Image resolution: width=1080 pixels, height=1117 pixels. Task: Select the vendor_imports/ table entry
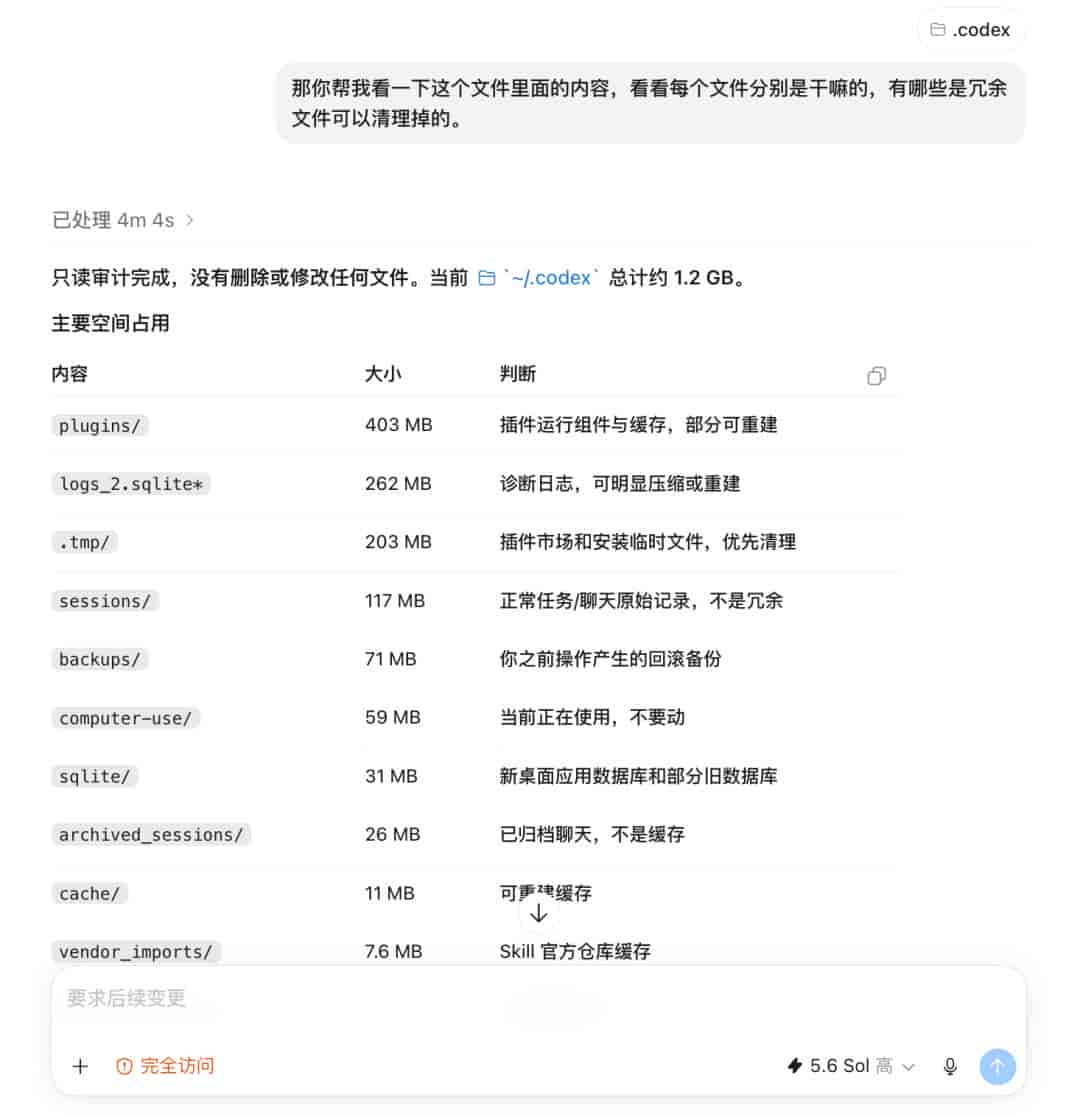(136, 951)
